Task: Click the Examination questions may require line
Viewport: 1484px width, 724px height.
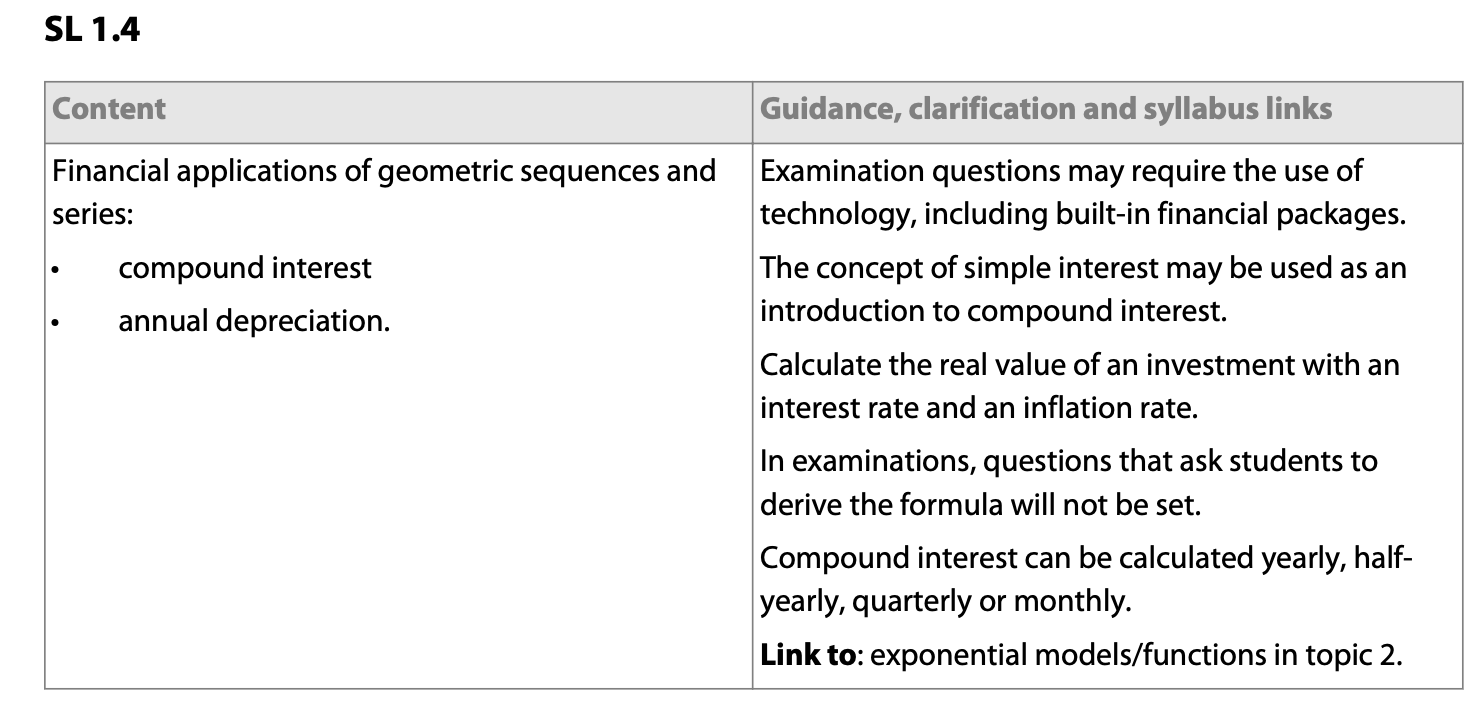Action: pos(1061,171)
